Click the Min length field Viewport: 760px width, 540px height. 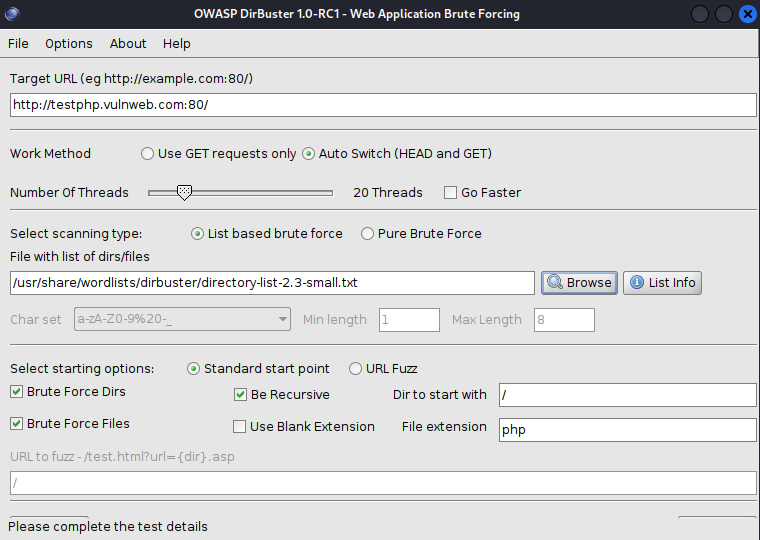click(410, 320)
